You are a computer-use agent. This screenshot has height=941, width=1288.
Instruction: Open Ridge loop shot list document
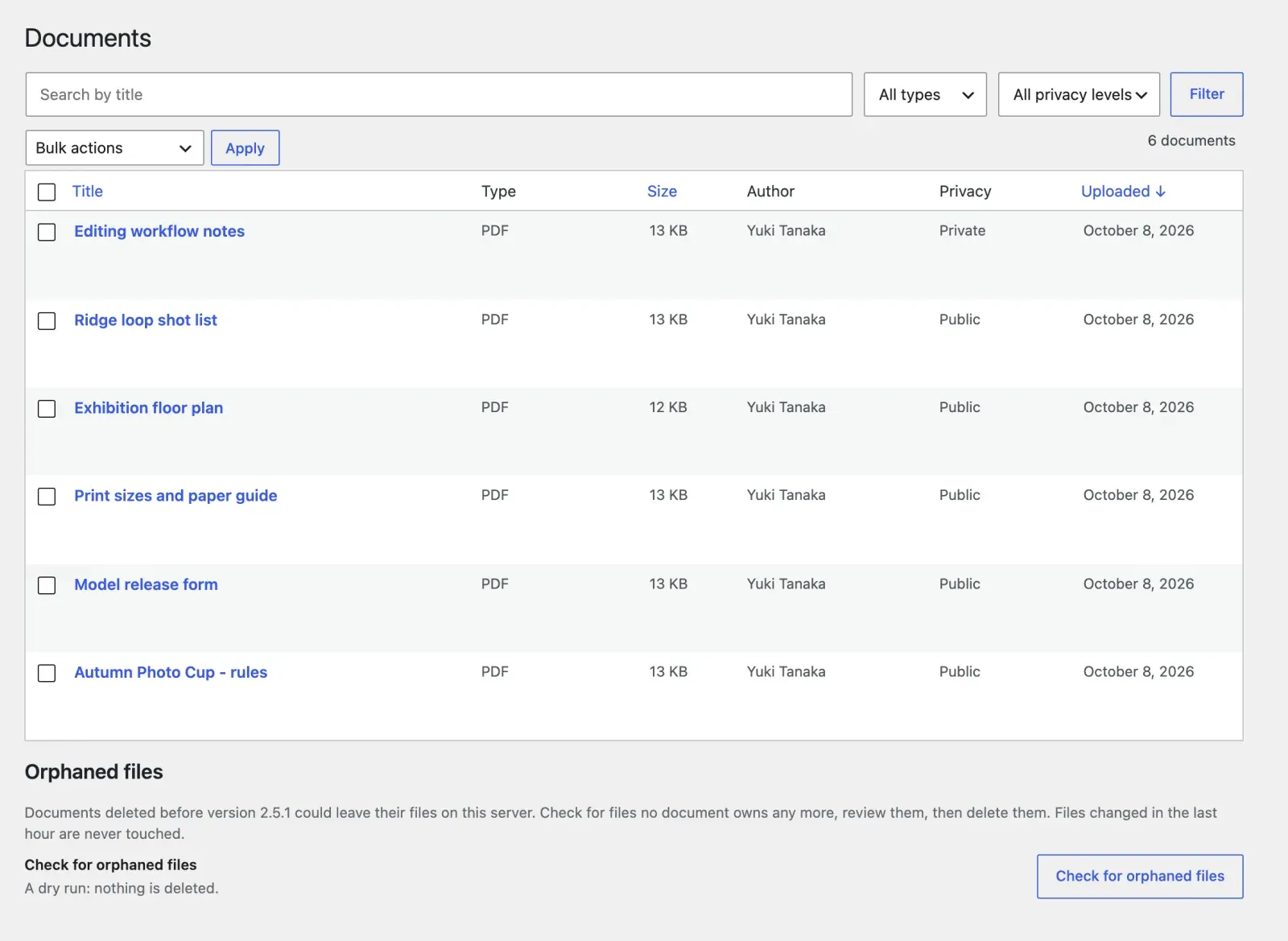(146, 320)
